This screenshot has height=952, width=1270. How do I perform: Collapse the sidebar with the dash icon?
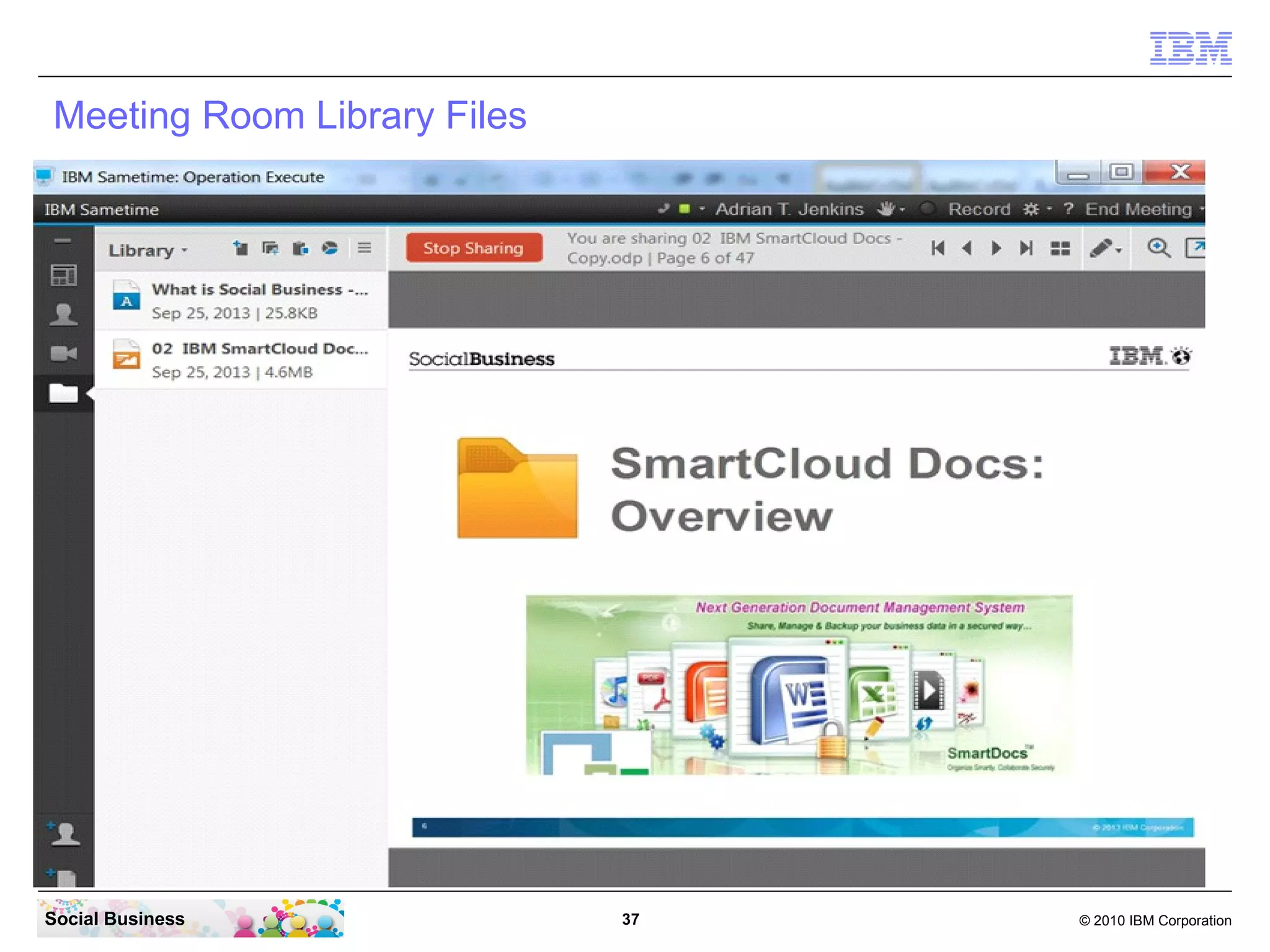pos(63,240)
